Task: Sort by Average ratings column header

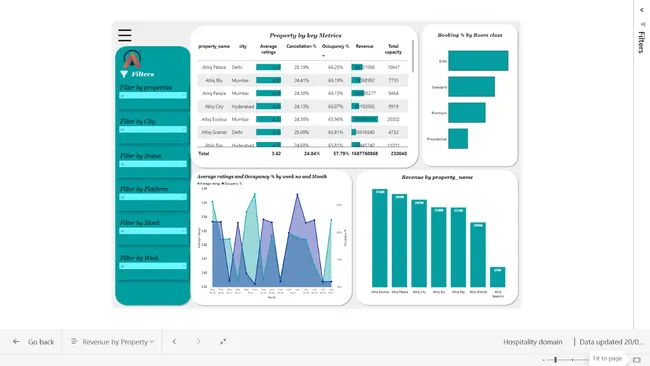Action: click(268, 49)
